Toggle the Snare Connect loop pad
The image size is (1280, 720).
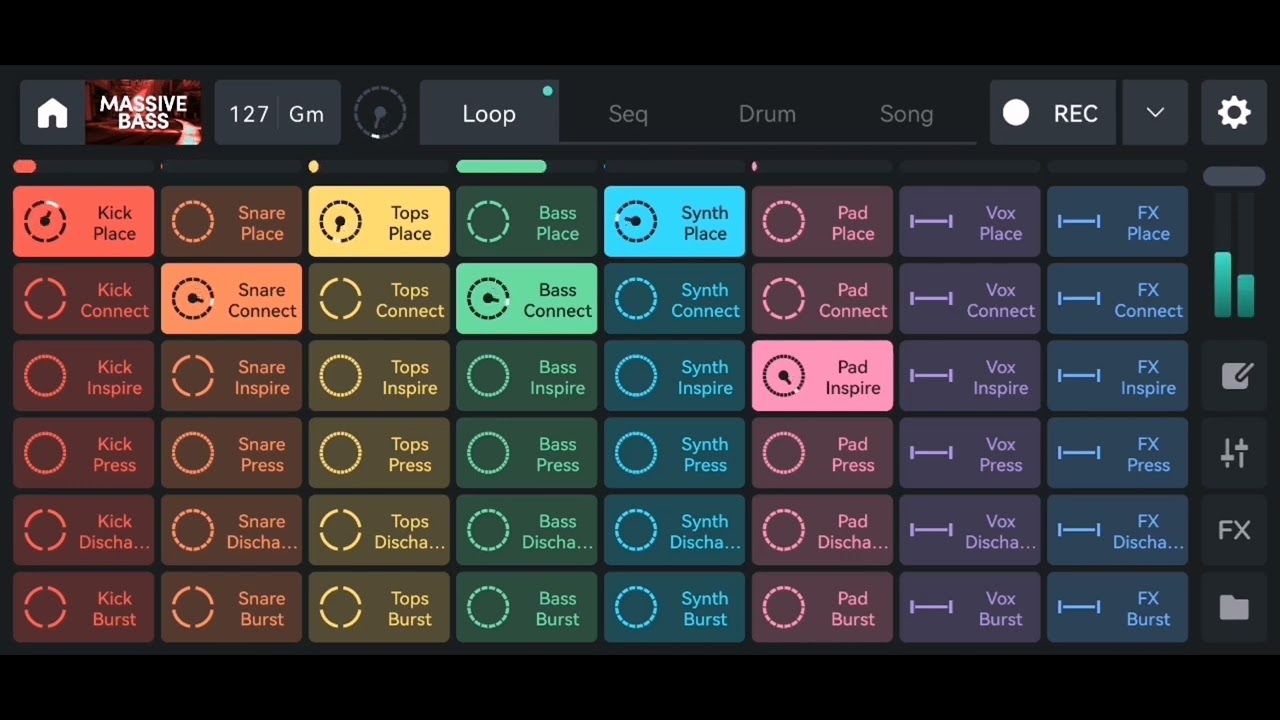coord(231,299)
